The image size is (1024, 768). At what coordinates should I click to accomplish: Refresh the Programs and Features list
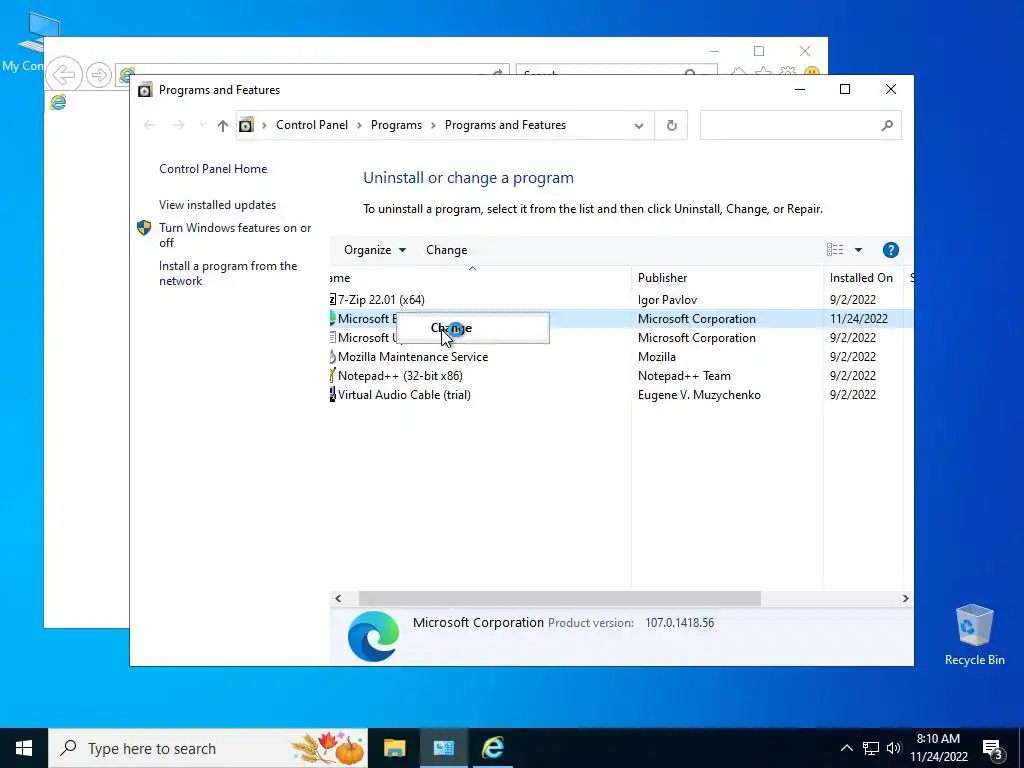click(x=671, y=125)
